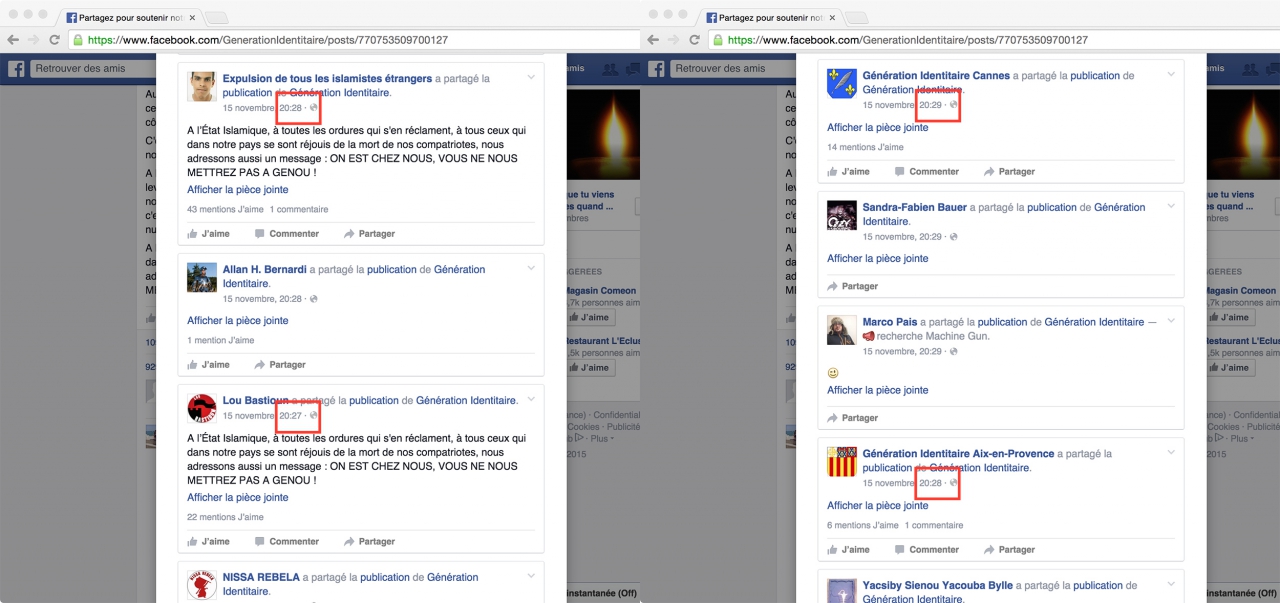Click the Lou Bastioun profile picture
Viewport: 1280px width, 603px height.
[x=202, y=408]
